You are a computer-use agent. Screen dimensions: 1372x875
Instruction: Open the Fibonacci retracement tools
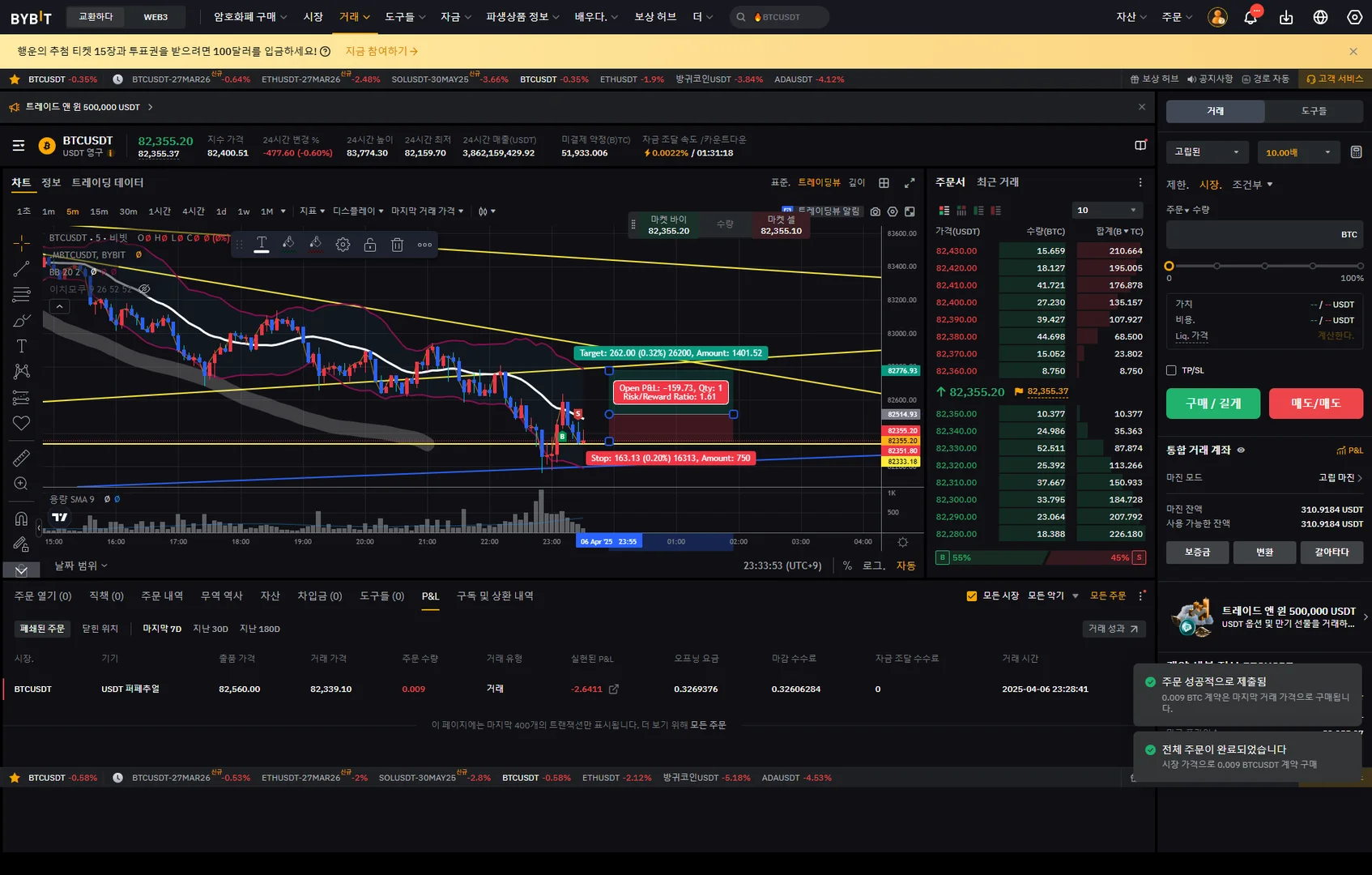pos(22,294)
